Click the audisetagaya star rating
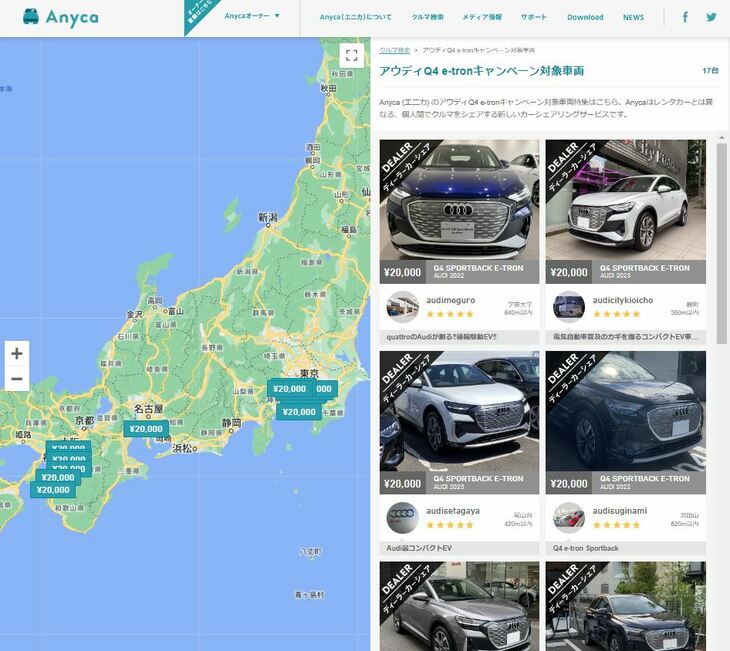Screen dimensions: 730x651 (x=450, y=525)
